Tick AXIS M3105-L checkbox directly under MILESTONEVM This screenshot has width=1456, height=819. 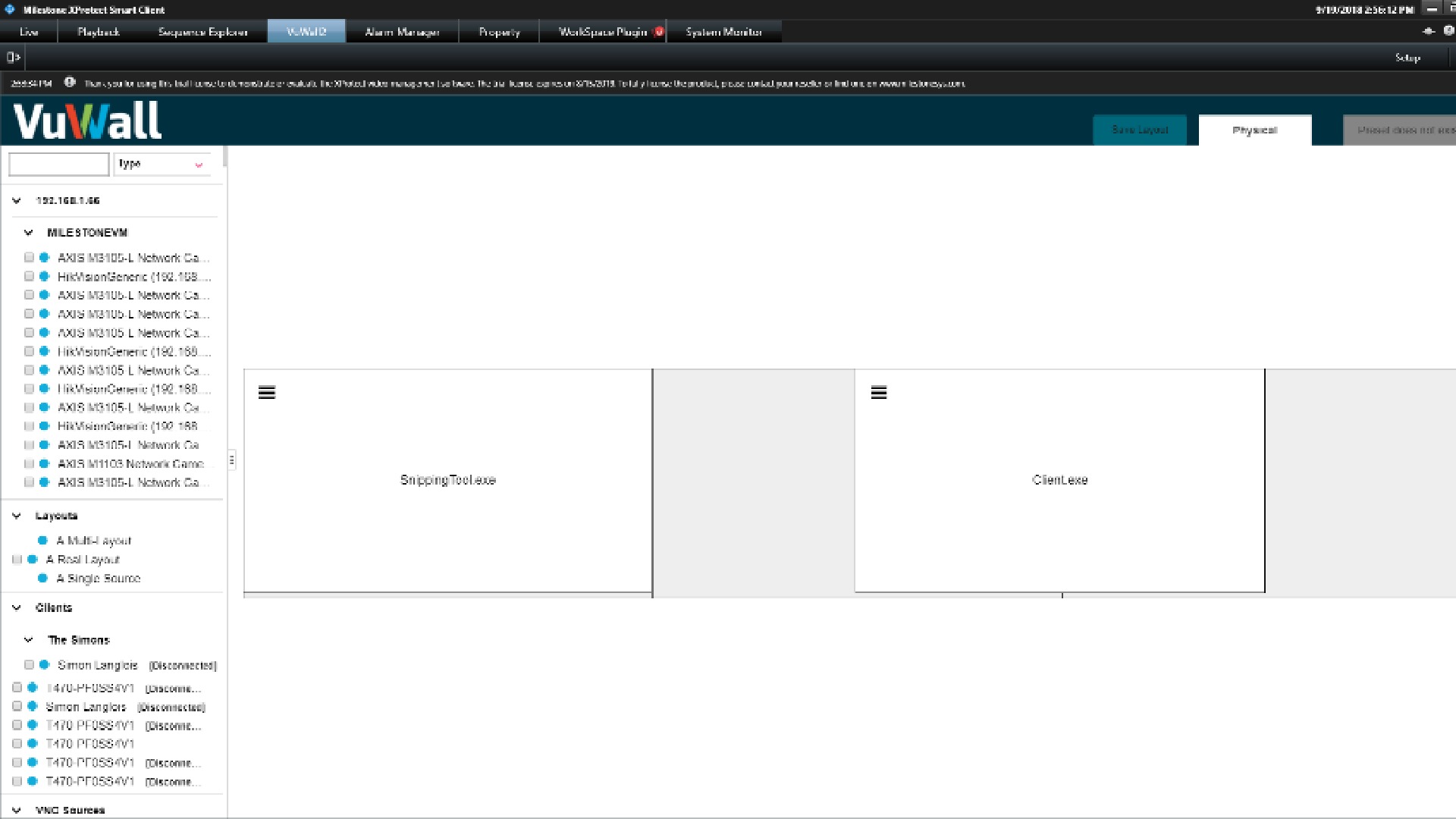point(29,257)
